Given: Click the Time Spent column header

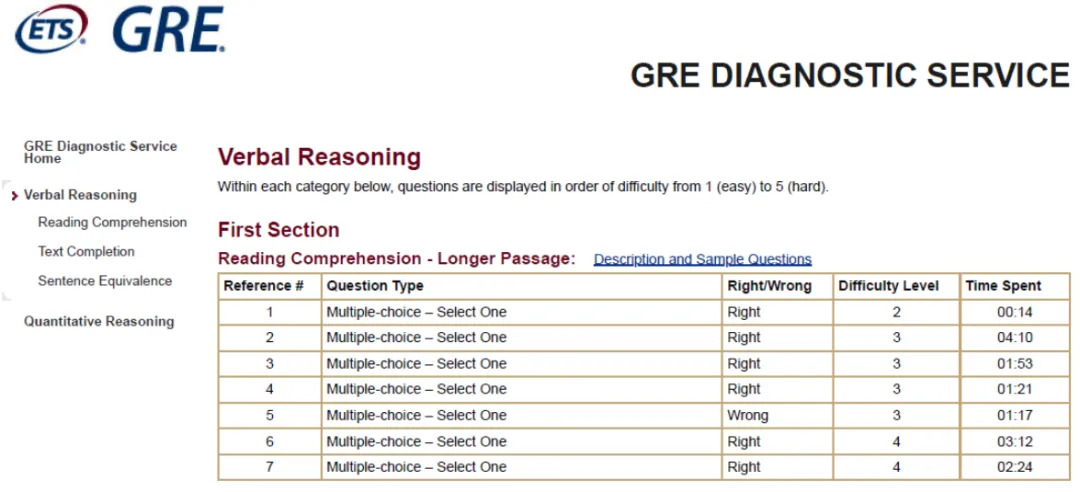Looking at the screenshot, I should (x=1003, y=286).
